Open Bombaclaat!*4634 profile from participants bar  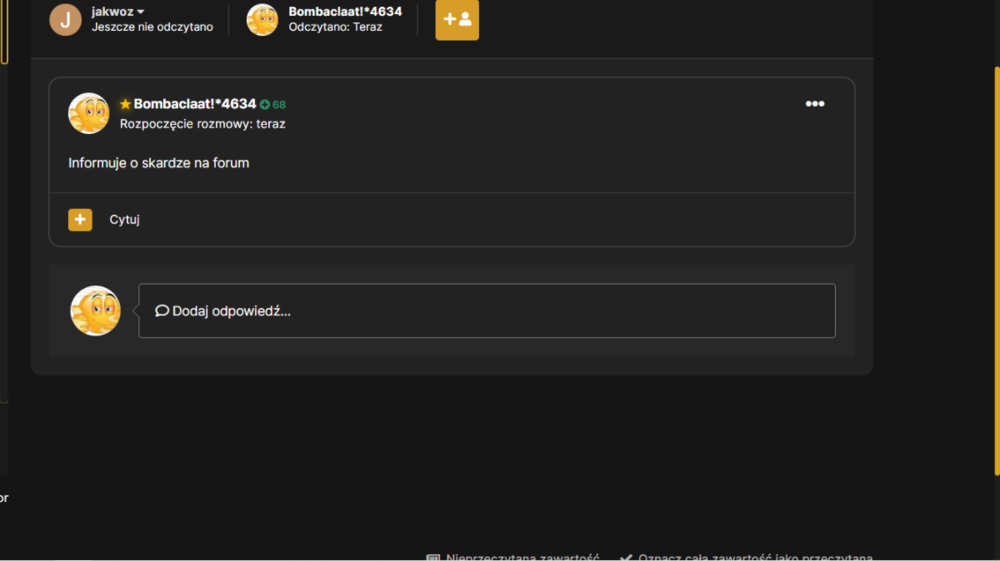click(x=345, y=11)
